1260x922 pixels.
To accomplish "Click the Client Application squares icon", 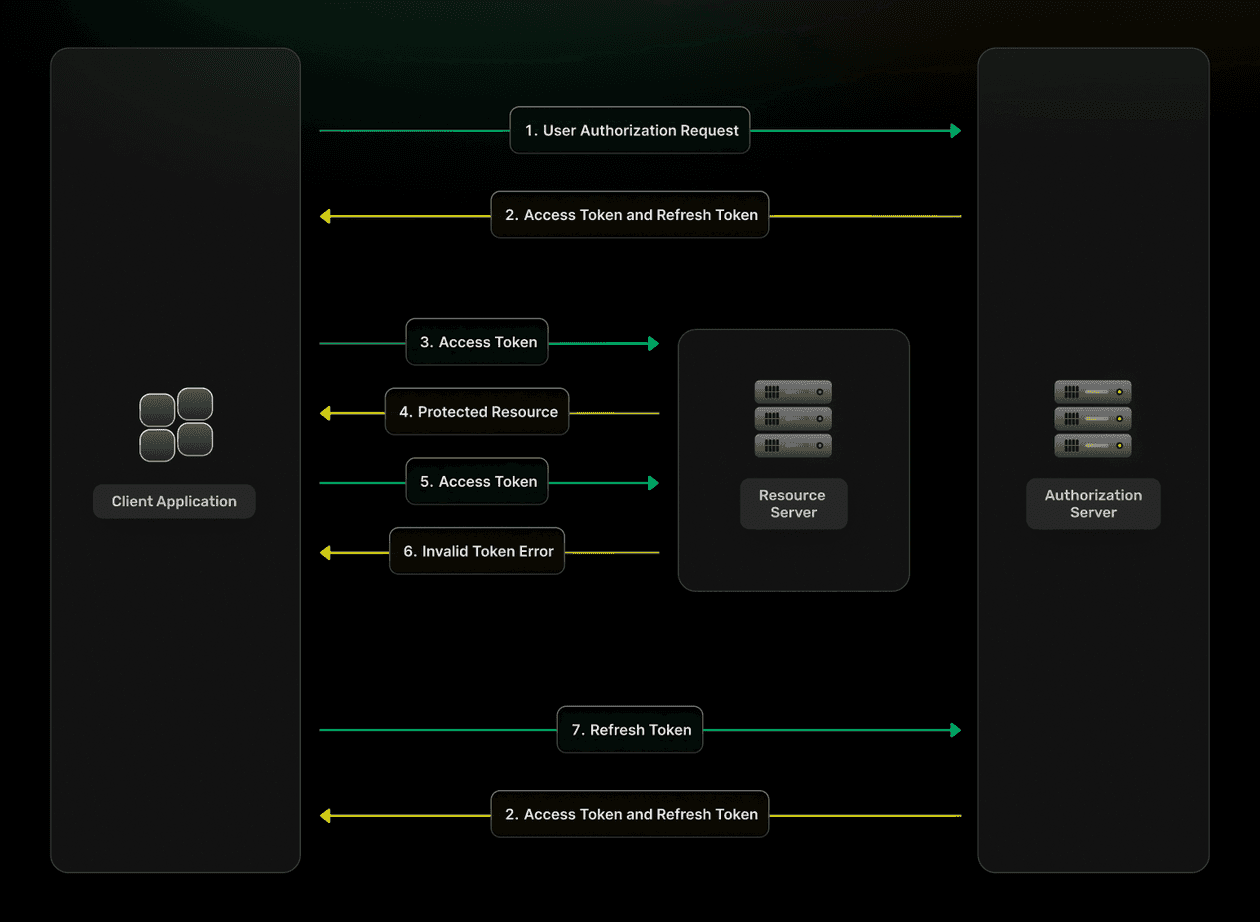I will coord(174,424).
